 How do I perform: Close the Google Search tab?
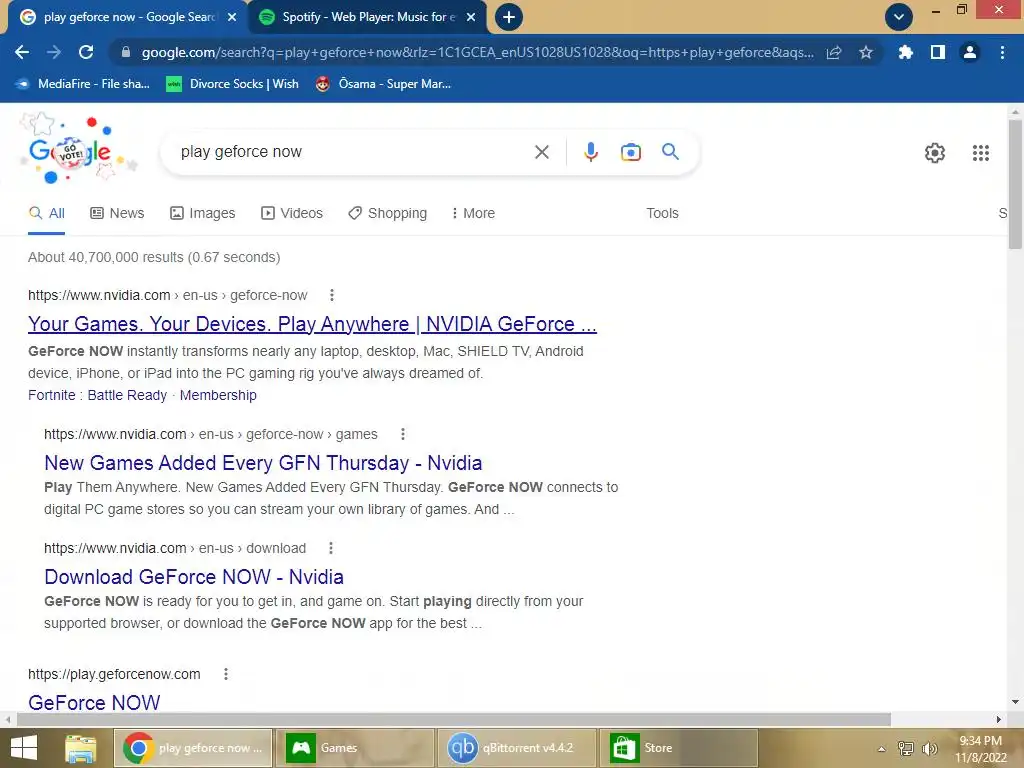[x=232, y=18]
